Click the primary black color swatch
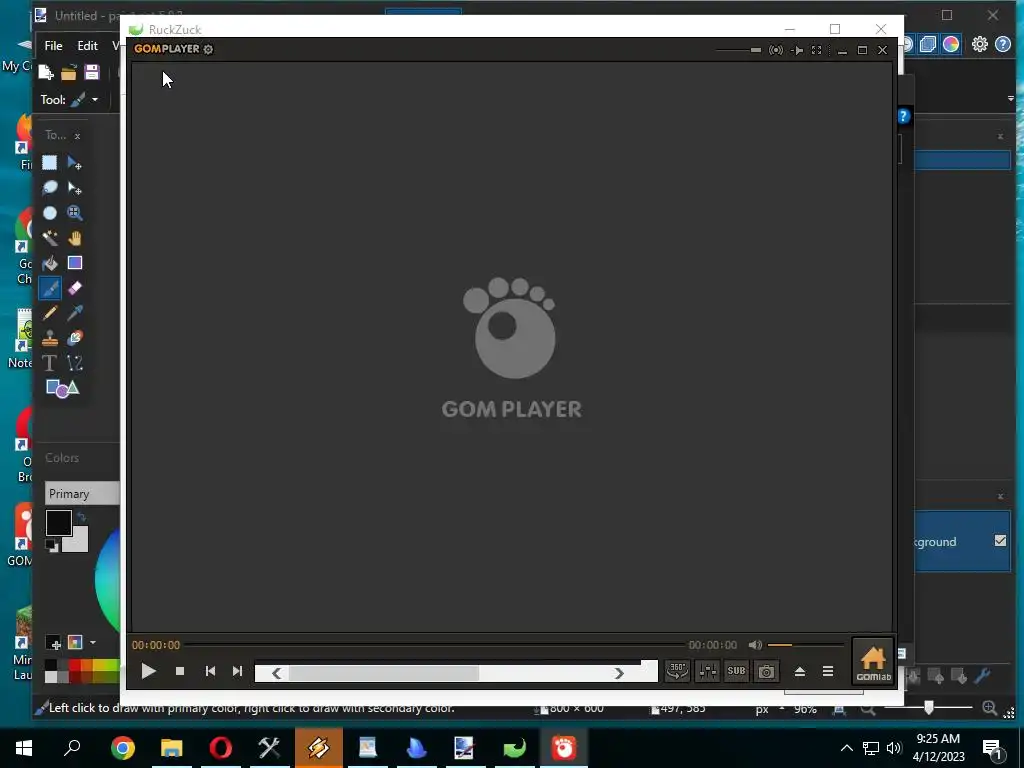The height and width of the screenshot is (768, 1024). click(58, 523)
